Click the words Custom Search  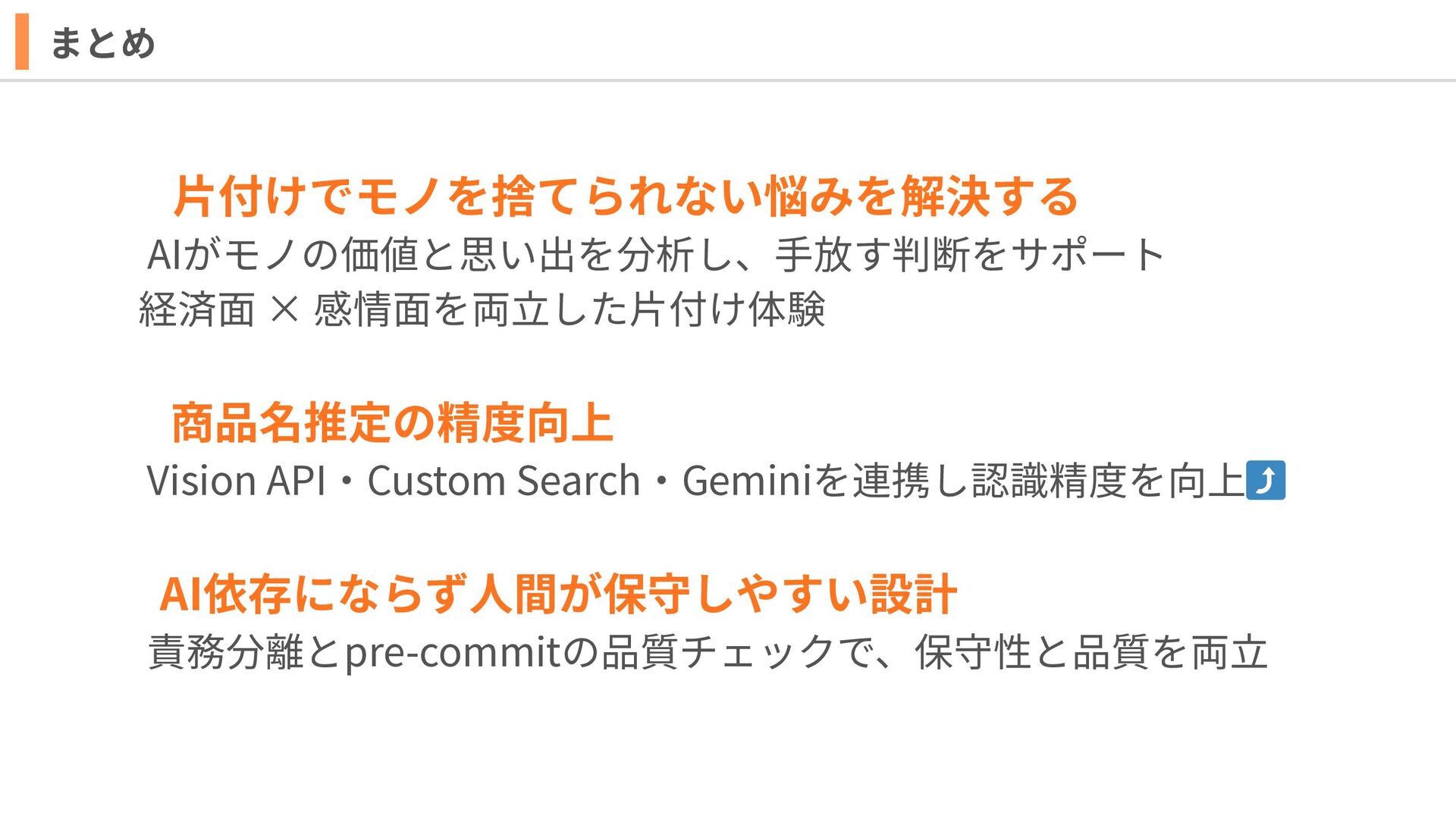click(x=504, y=481)
